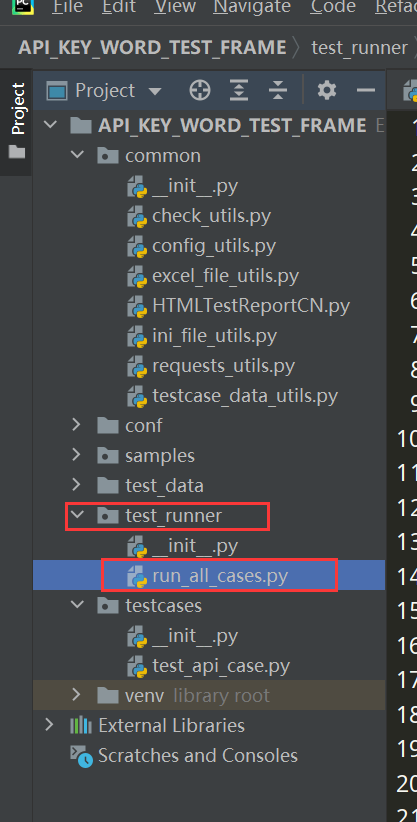Select ini_file_utils.py file
This screenshot has width=417, height=822.
coord(214,336)
